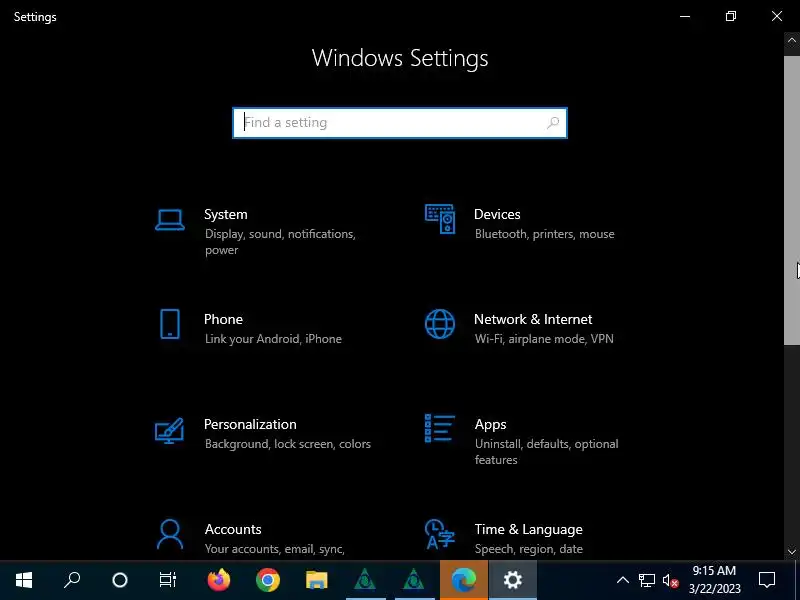Click 'Uninstall, defaults, optional features' description
The image size is (800, 600).
point(546,452)
